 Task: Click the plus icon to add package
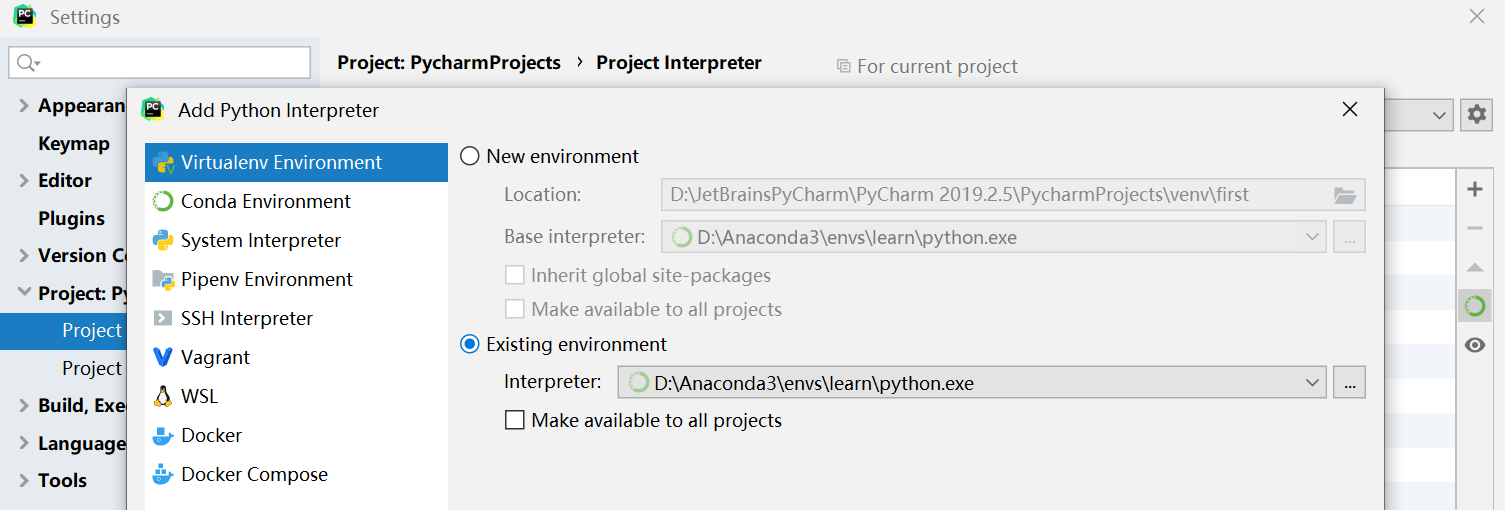coord(1475,189)
